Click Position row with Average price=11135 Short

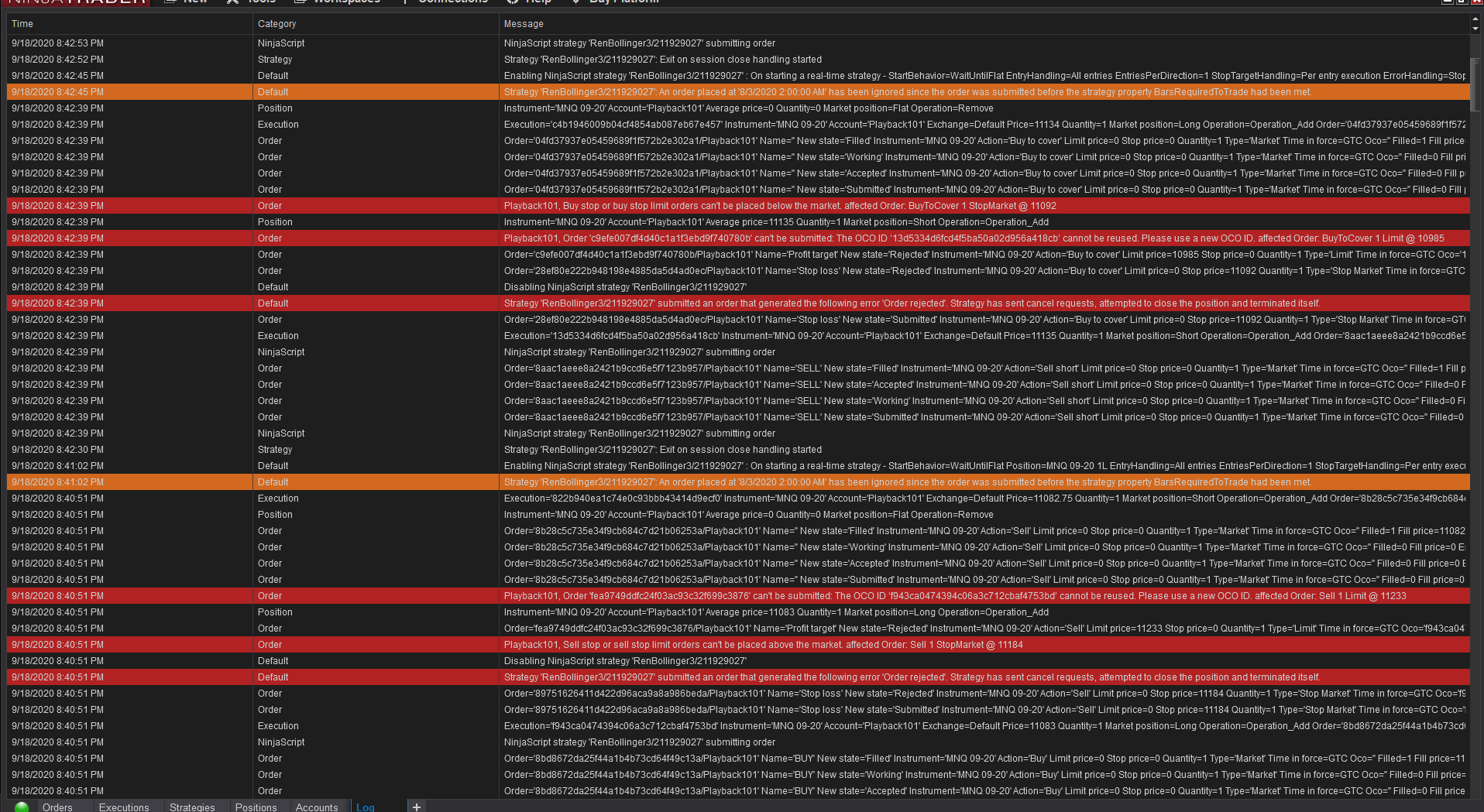tap(738, 222)
